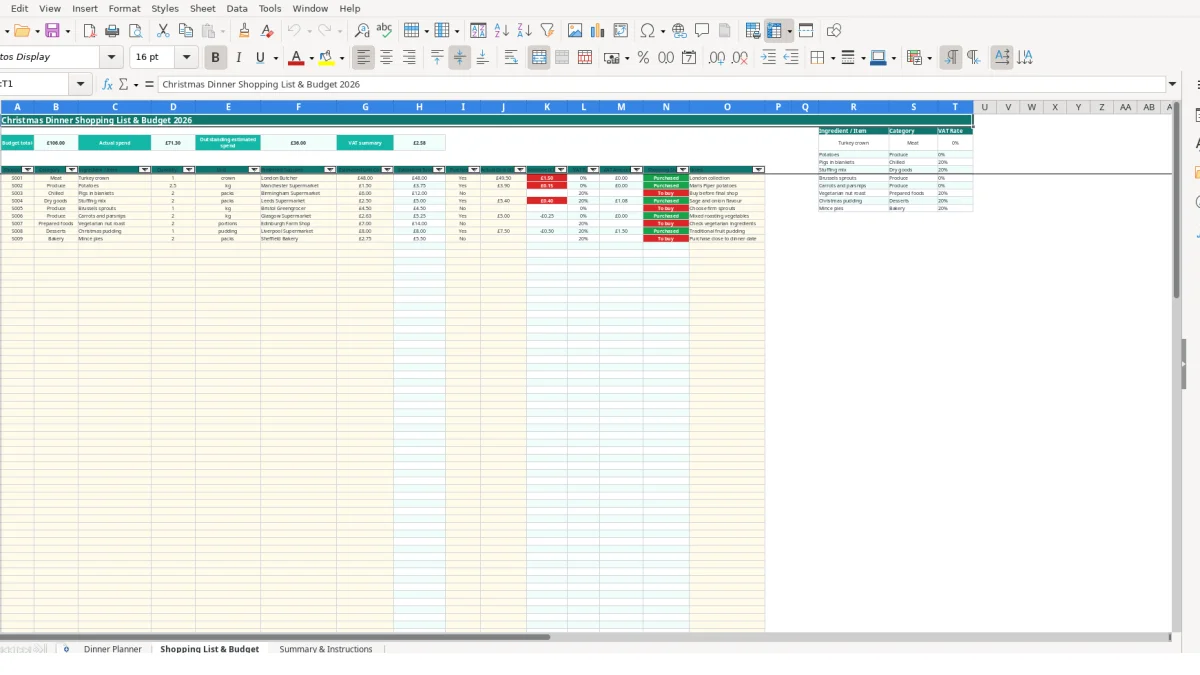1200x675 pixels.
Task: Switch to Summary & Instructions sheet tab
Action: click(326, 649)
